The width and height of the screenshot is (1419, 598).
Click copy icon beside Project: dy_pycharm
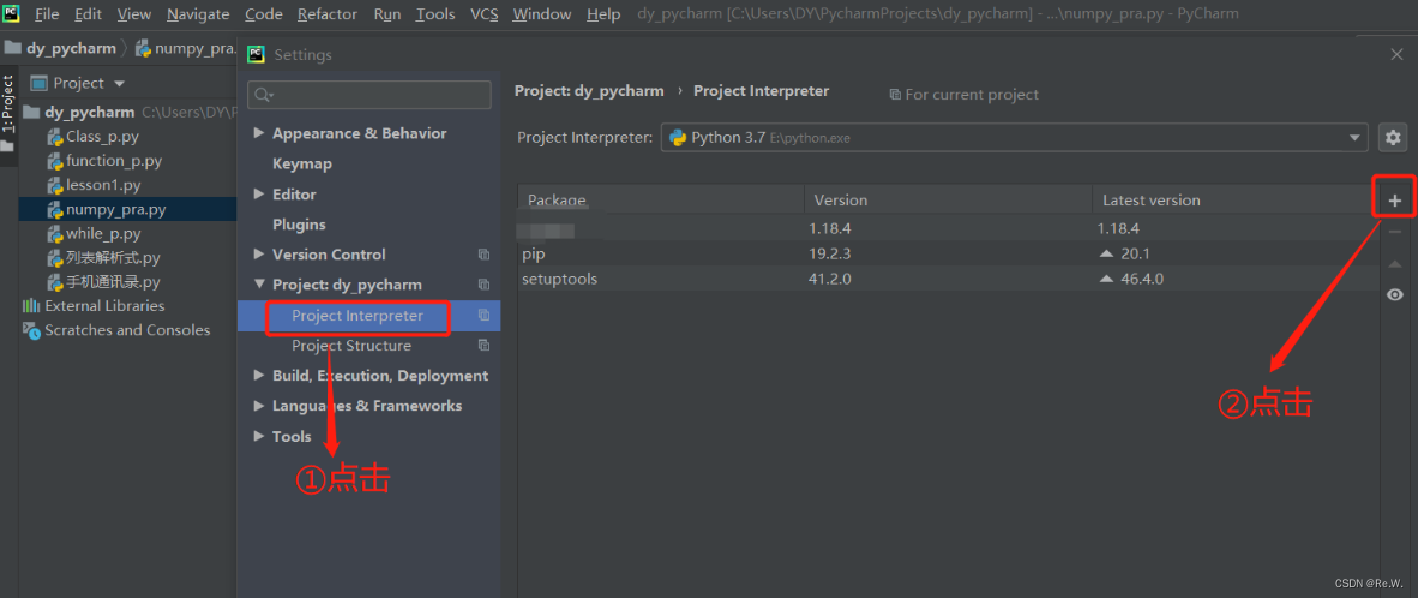click(x=484, y=285)
